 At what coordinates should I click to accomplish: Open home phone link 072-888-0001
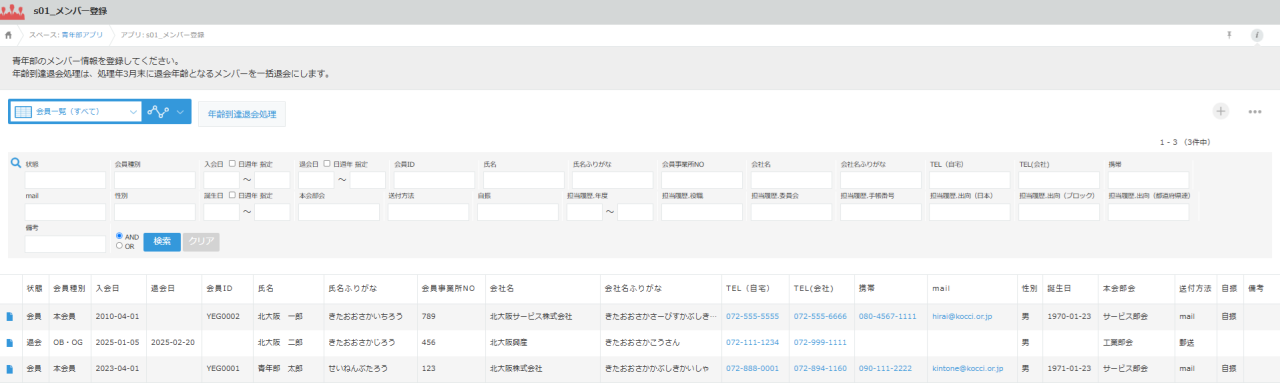click(x=752, y=369)
